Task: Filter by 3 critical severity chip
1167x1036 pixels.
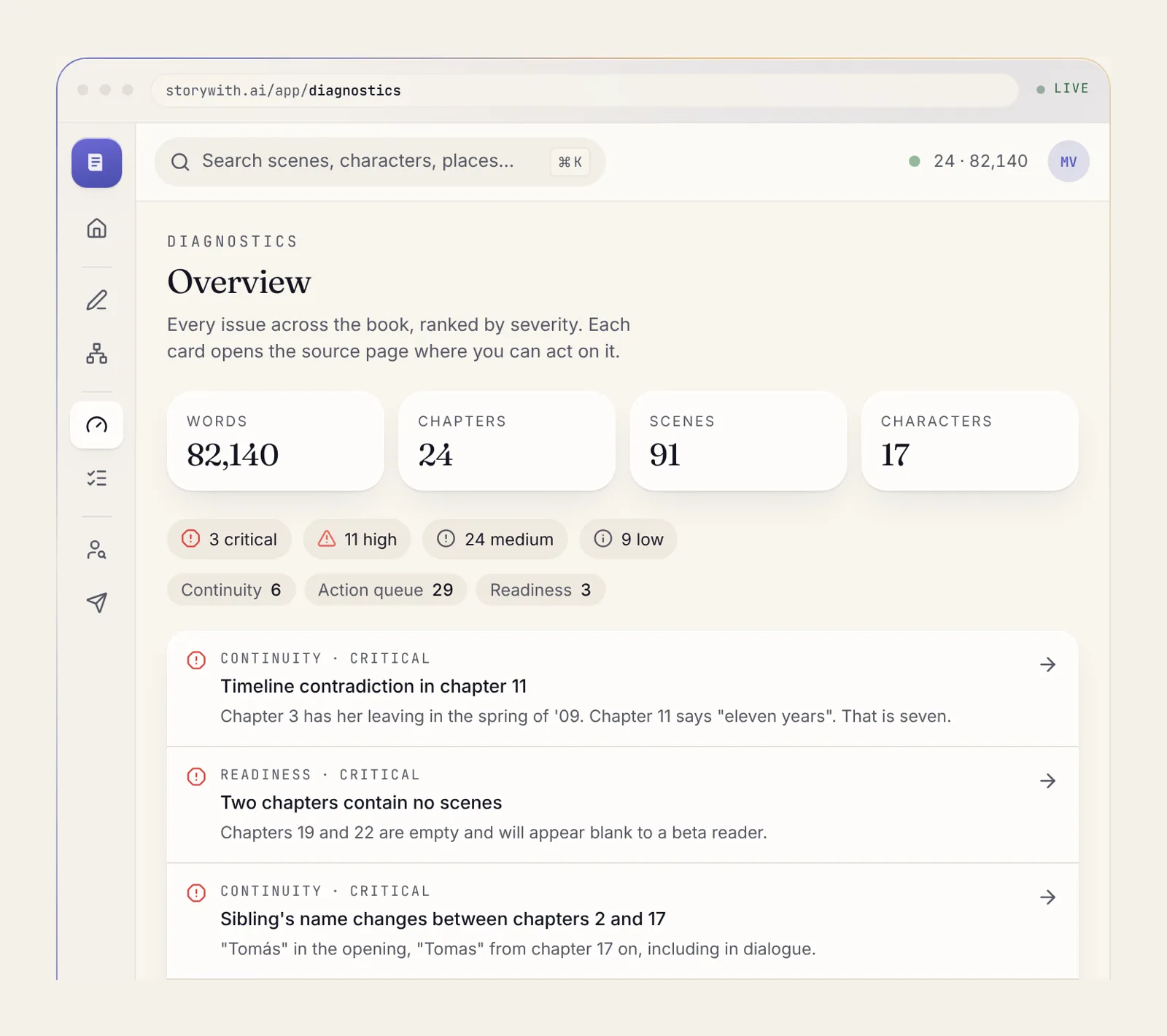Action: (x=229, y=540)
